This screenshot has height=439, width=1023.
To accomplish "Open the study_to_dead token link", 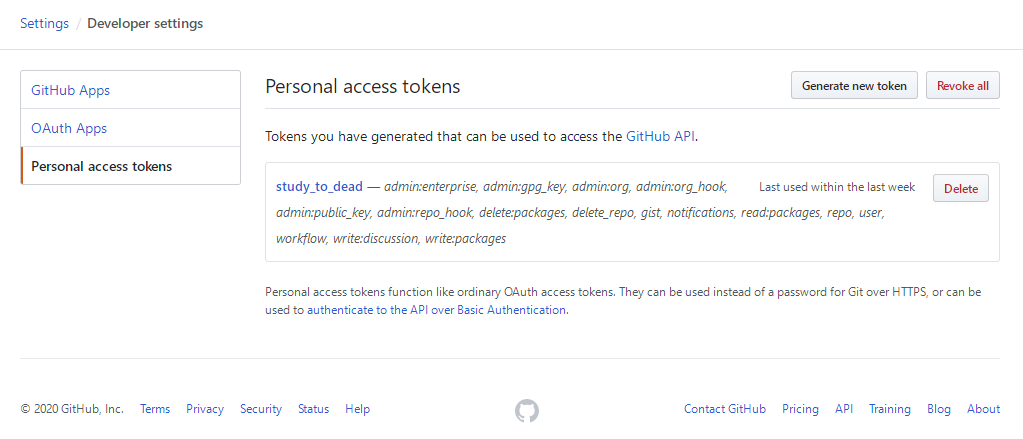I will point(319,187).
